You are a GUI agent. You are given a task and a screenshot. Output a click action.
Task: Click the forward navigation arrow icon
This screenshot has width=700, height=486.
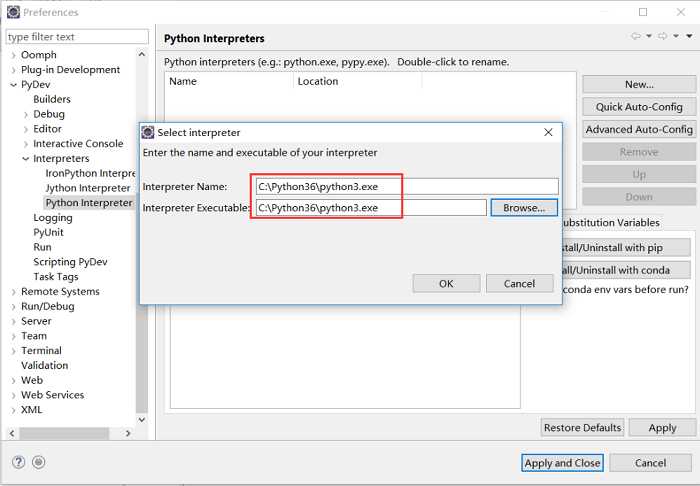[663, 36]
